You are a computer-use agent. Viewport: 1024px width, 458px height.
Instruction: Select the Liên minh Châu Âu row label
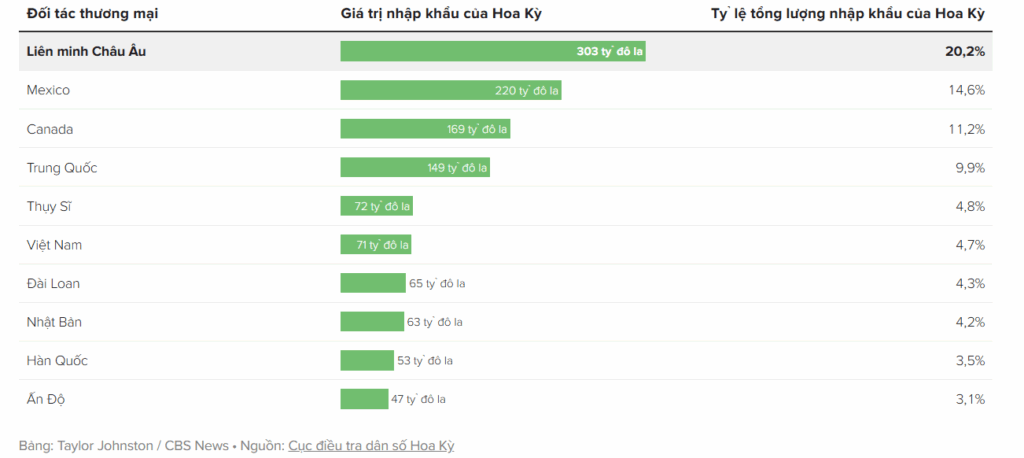(x=86, y=51)
